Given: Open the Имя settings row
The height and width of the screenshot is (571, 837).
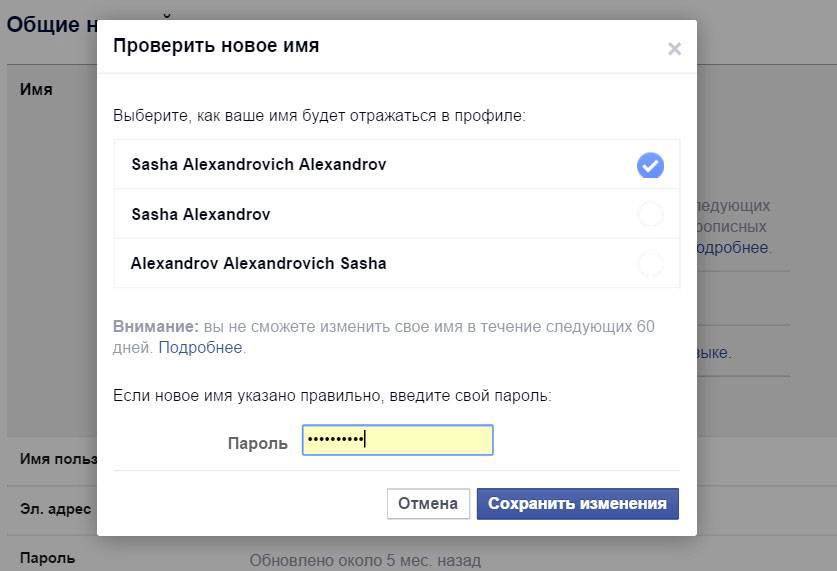Looking at the screenshot, I should coord(37,89).
